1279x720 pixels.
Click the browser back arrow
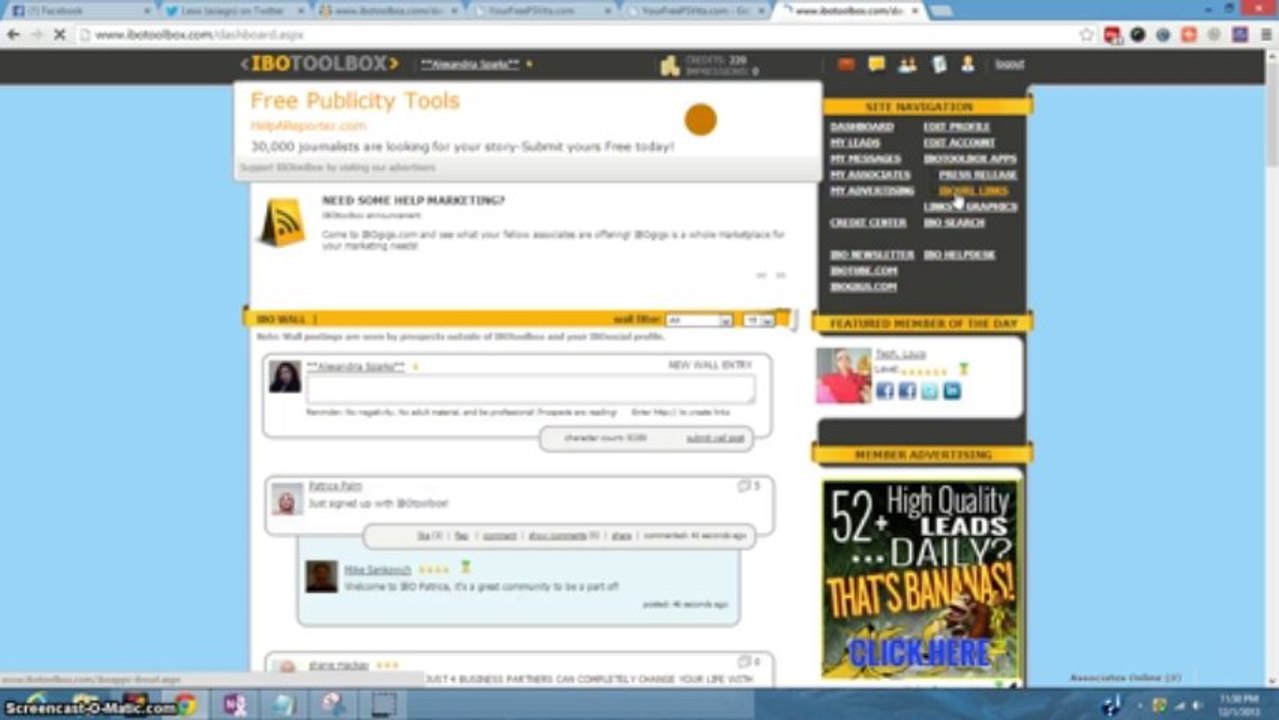[13, 34]
